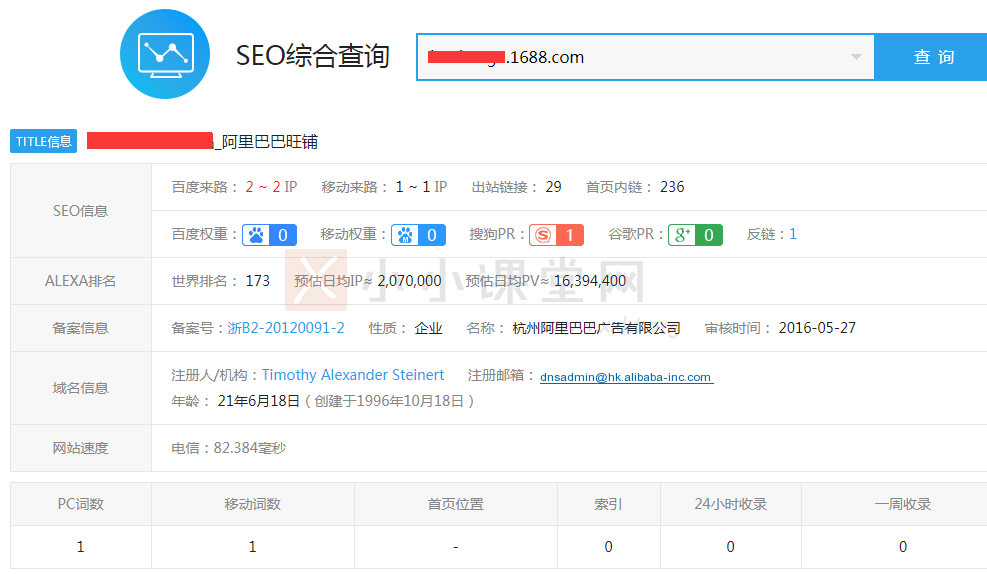
Task: Click the 预估日均IP value 2,070,000
Action: click(409, 281)
